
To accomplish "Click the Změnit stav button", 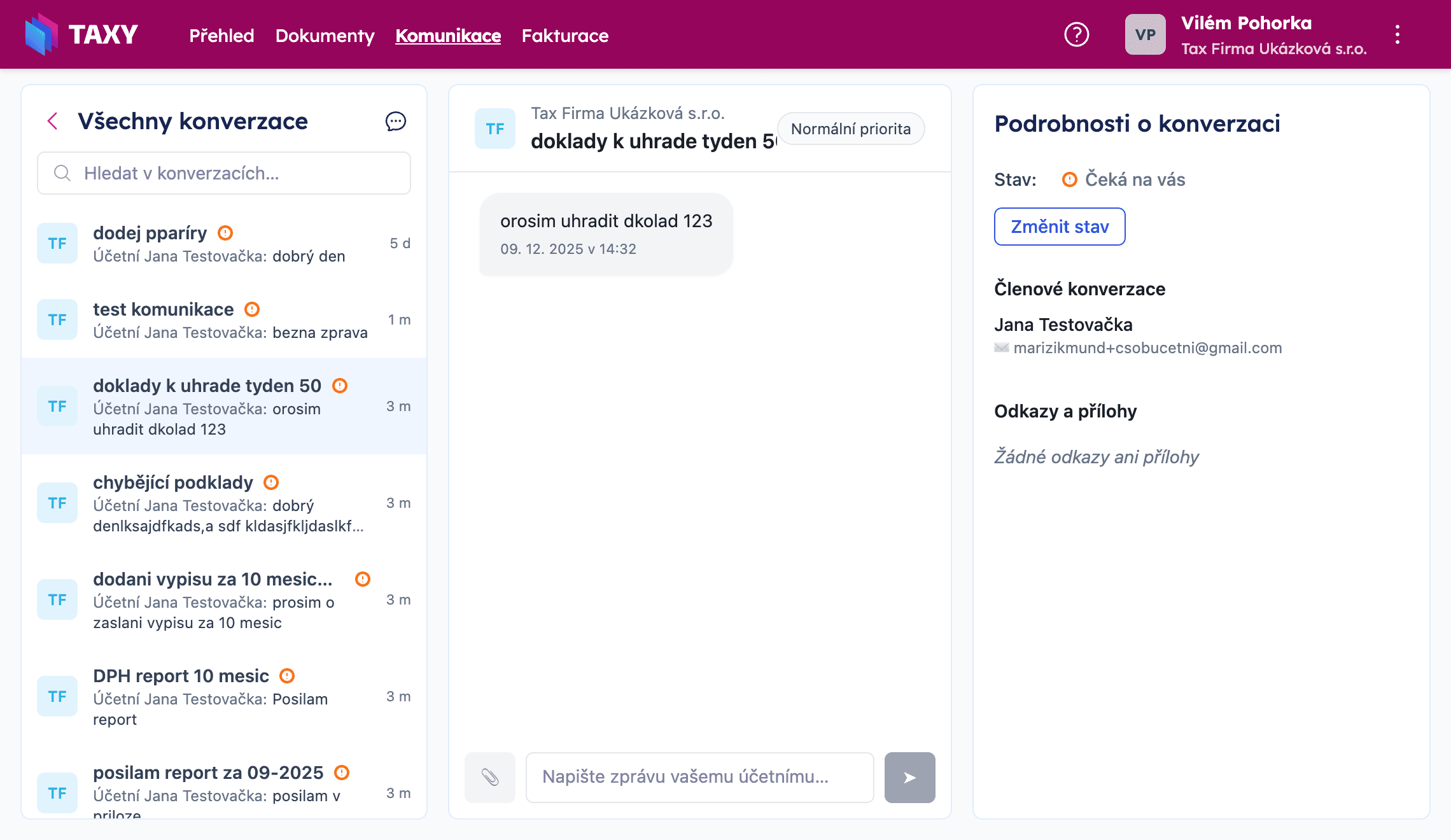I will click(1059, 227).
